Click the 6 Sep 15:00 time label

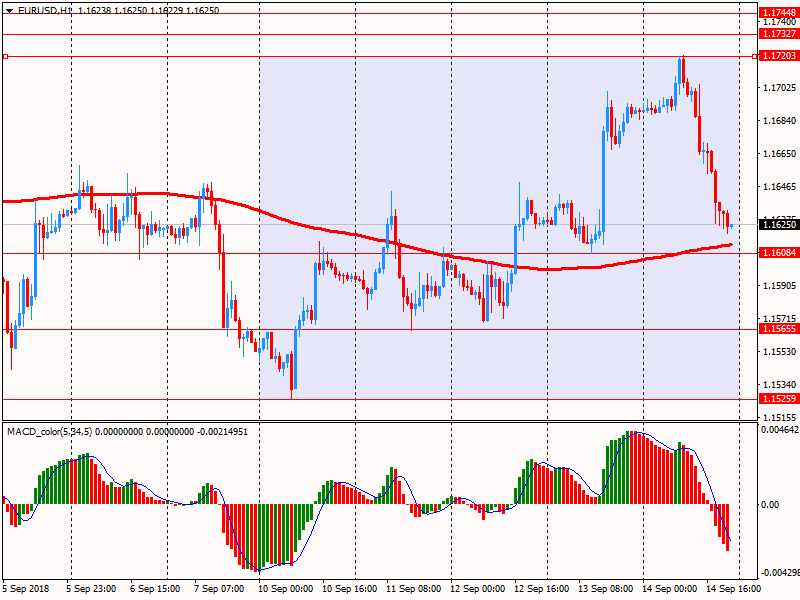[x=155, y=589]
